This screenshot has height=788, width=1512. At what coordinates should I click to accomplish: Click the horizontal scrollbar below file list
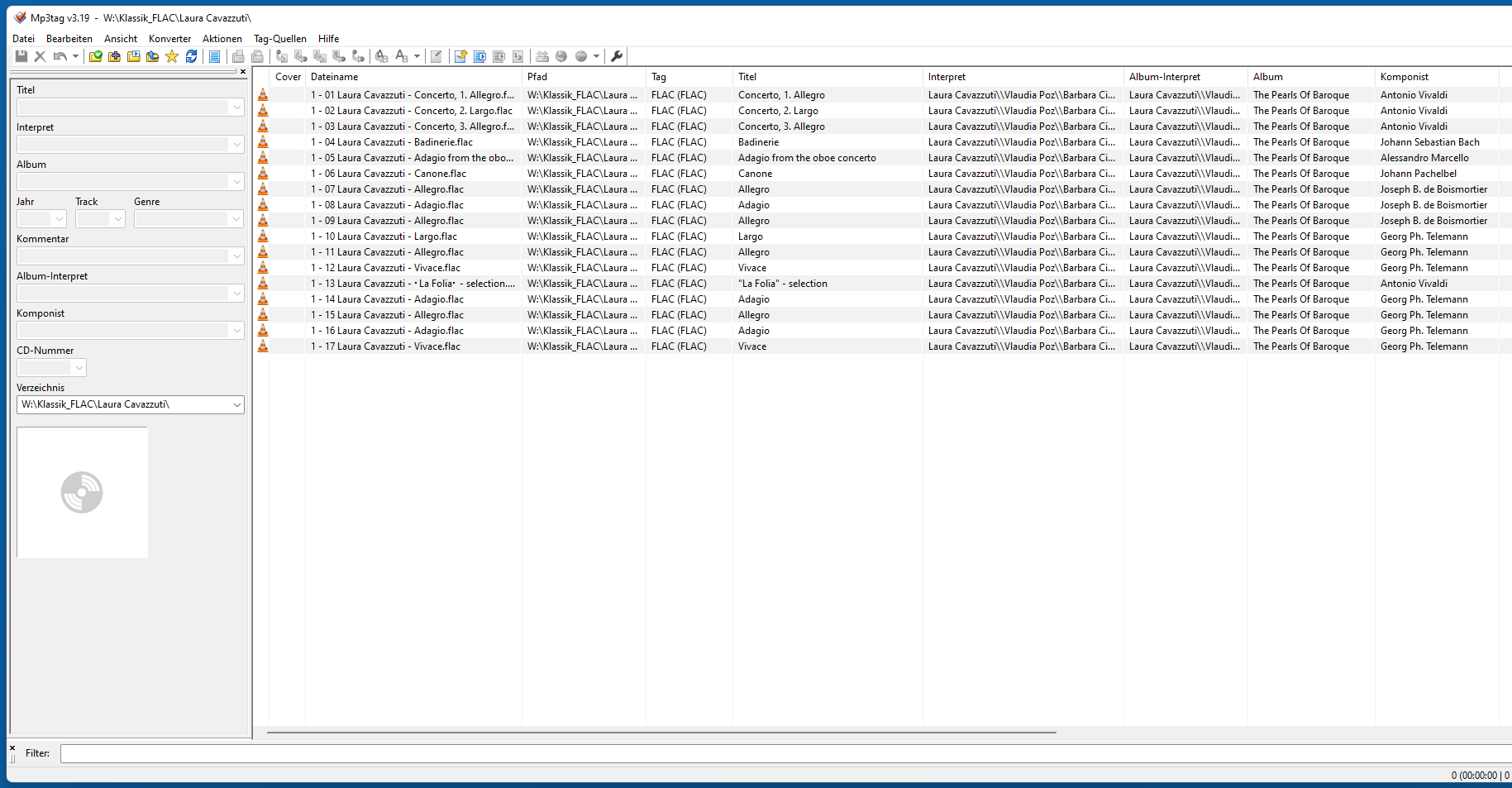661,732
